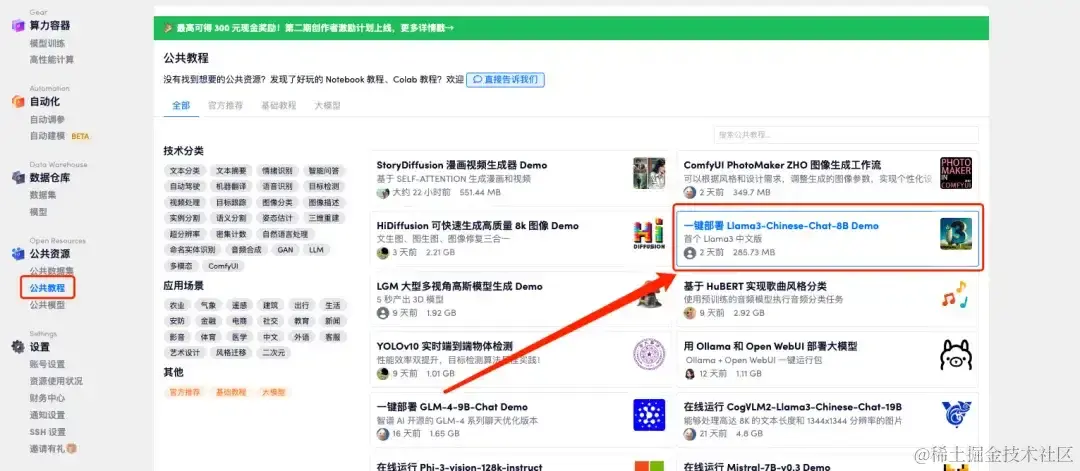Open 一键部署 Llama3-Chinese-Chat-8B Demo tutorial
Image resolution: width=1080 pixels, height=471 pixels.
pyautogui.click(x=781, y=225)
